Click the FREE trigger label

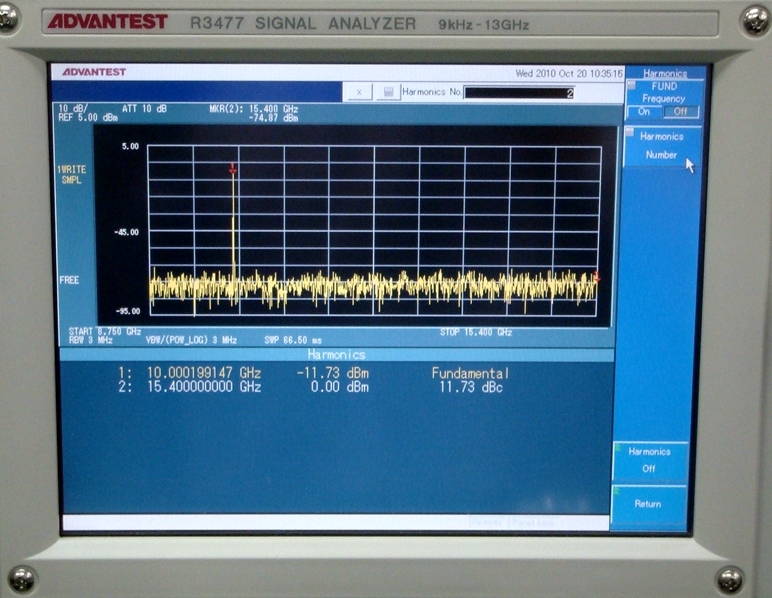coord(69,280)
